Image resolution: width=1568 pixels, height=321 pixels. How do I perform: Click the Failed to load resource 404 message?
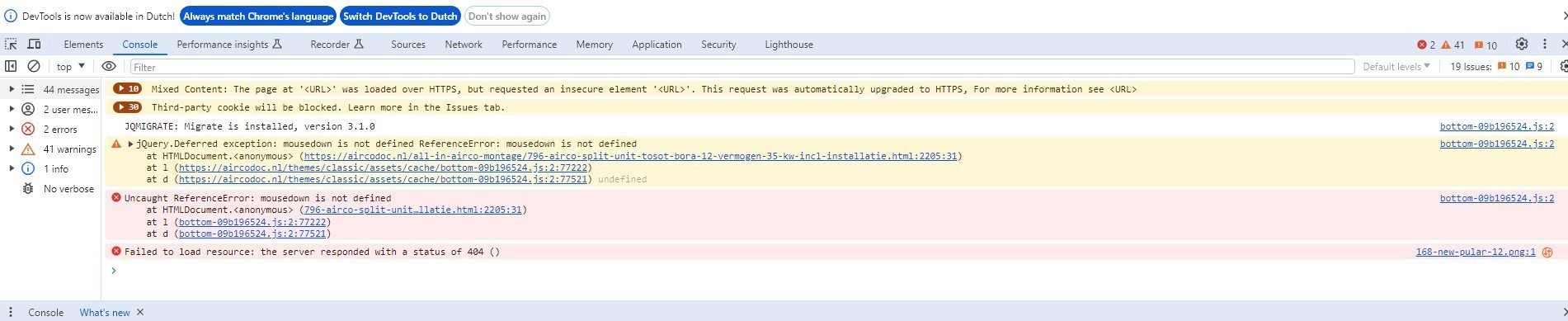click(312, 252)
